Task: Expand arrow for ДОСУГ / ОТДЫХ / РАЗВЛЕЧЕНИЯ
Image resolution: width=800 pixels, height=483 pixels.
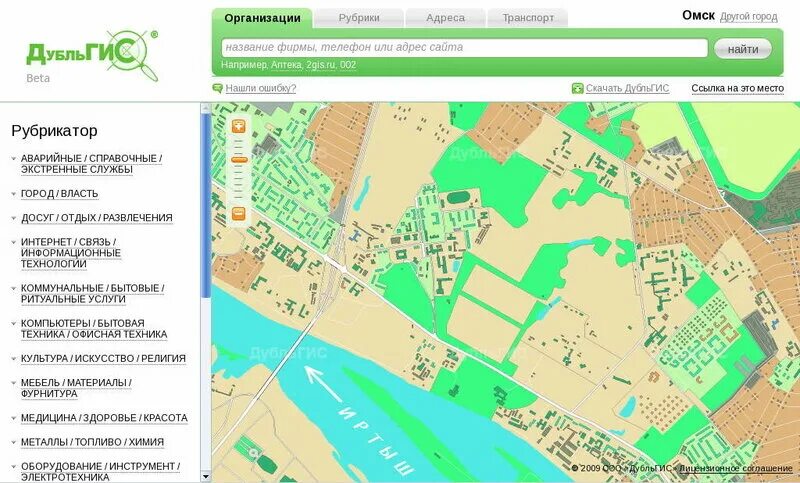Action: pyautogui.click(x=14, y=218)
